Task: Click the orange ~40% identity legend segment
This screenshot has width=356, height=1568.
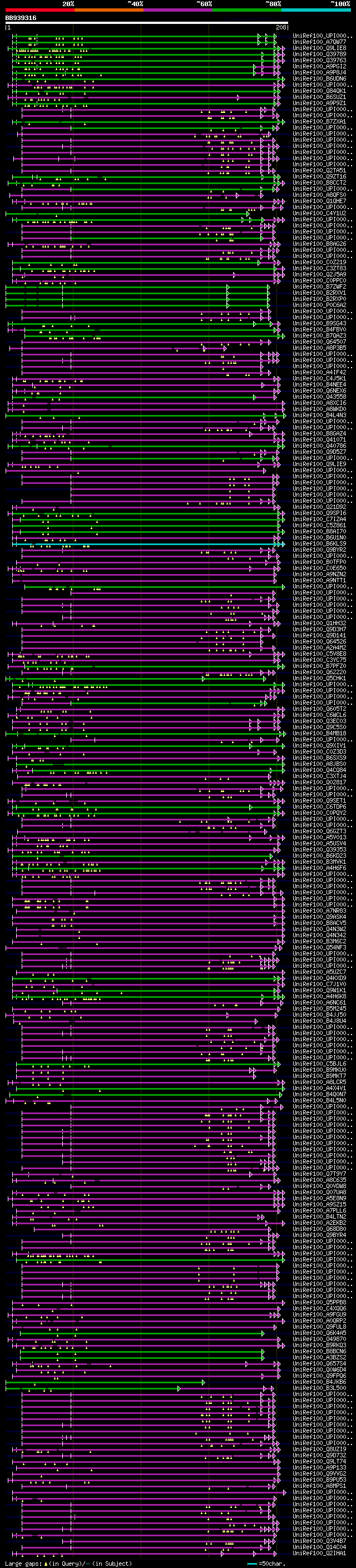Action: tap(109, 10)
